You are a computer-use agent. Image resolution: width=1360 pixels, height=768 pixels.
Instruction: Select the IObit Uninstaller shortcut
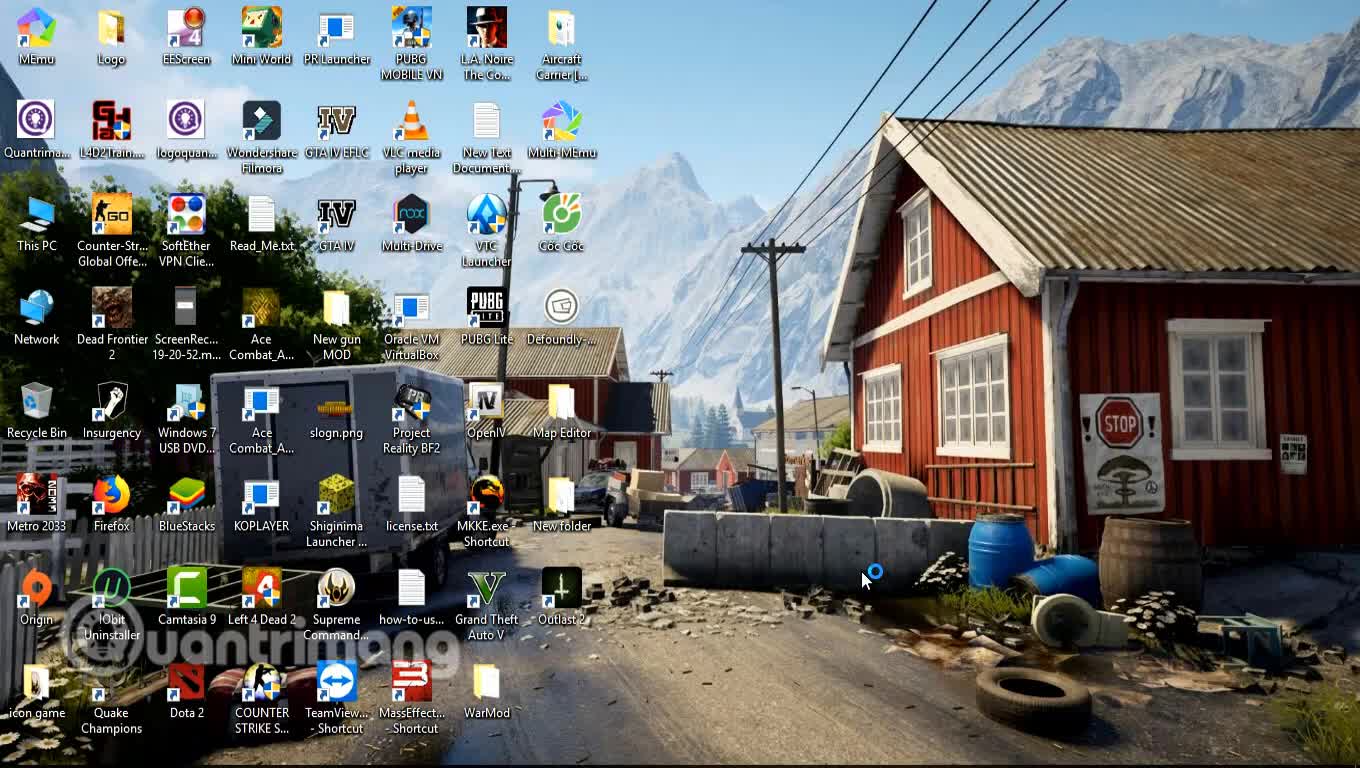pos(112,604)
